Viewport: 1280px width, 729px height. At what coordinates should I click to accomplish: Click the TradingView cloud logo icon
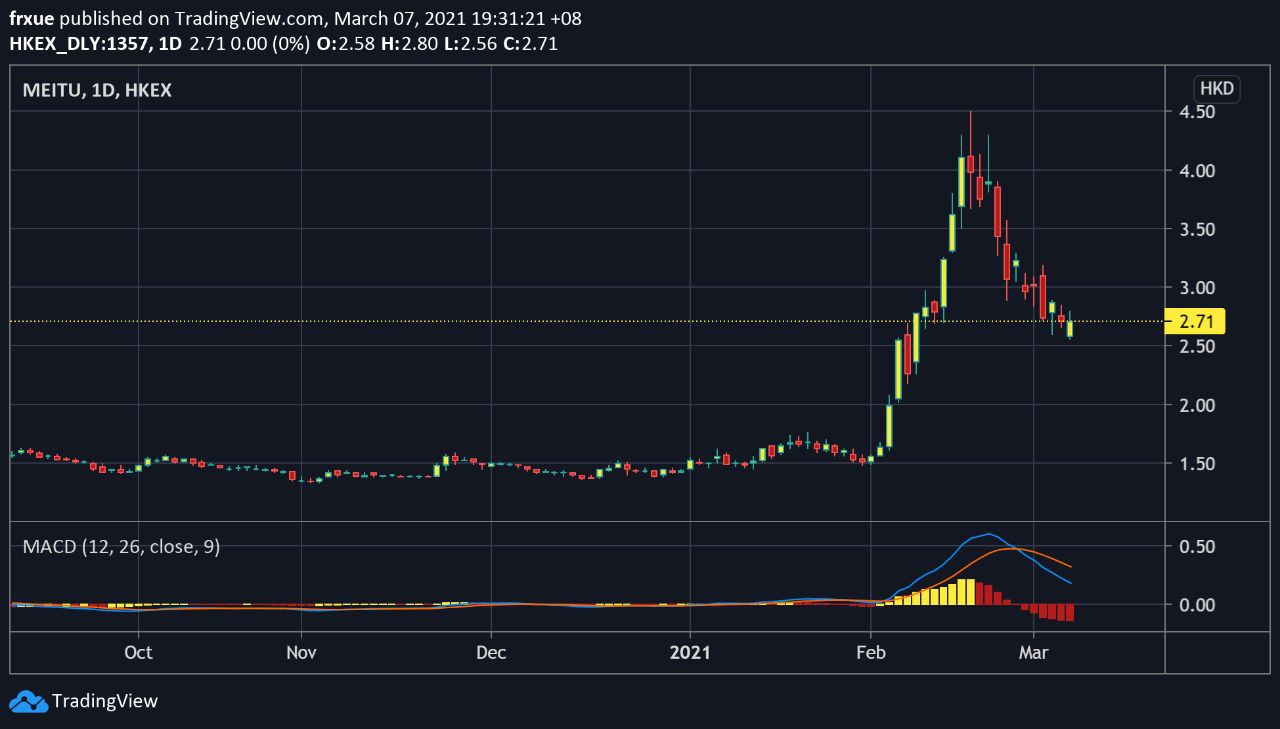pyautogui.click(x=29, y=701)
